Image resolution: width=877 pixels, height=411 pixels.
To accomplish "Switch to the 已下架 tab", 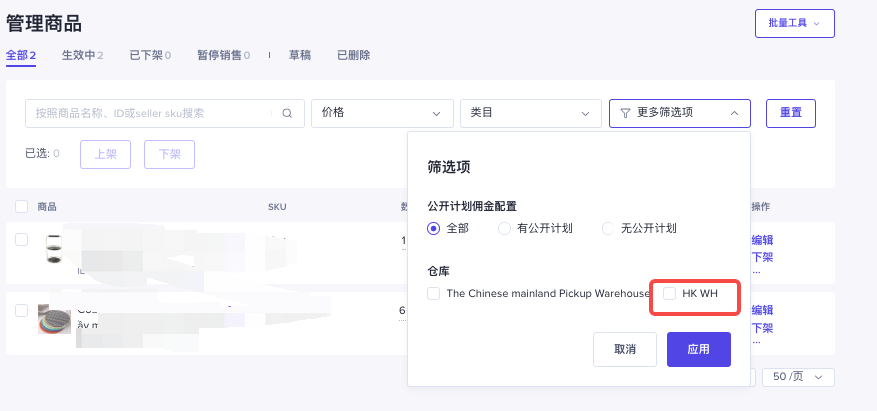I will click(150, 55).
